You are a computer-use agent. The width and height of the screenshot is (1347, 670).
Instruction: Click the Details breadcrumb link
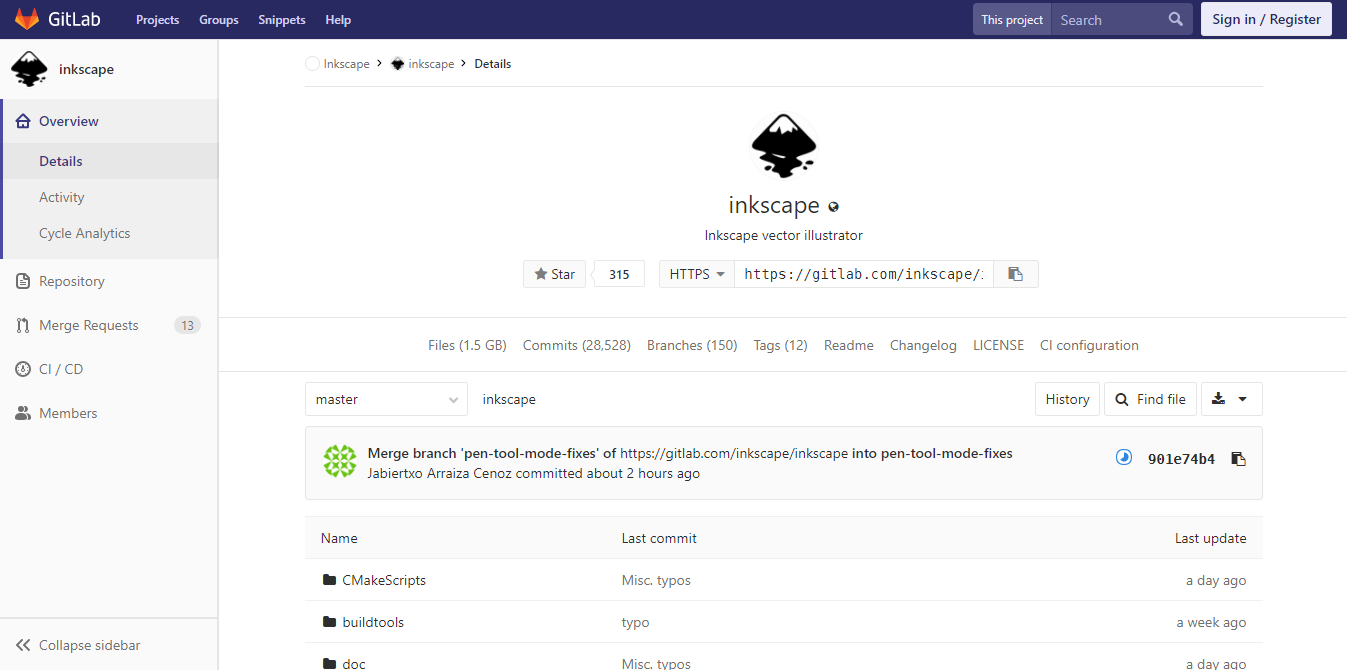point(492,63)
